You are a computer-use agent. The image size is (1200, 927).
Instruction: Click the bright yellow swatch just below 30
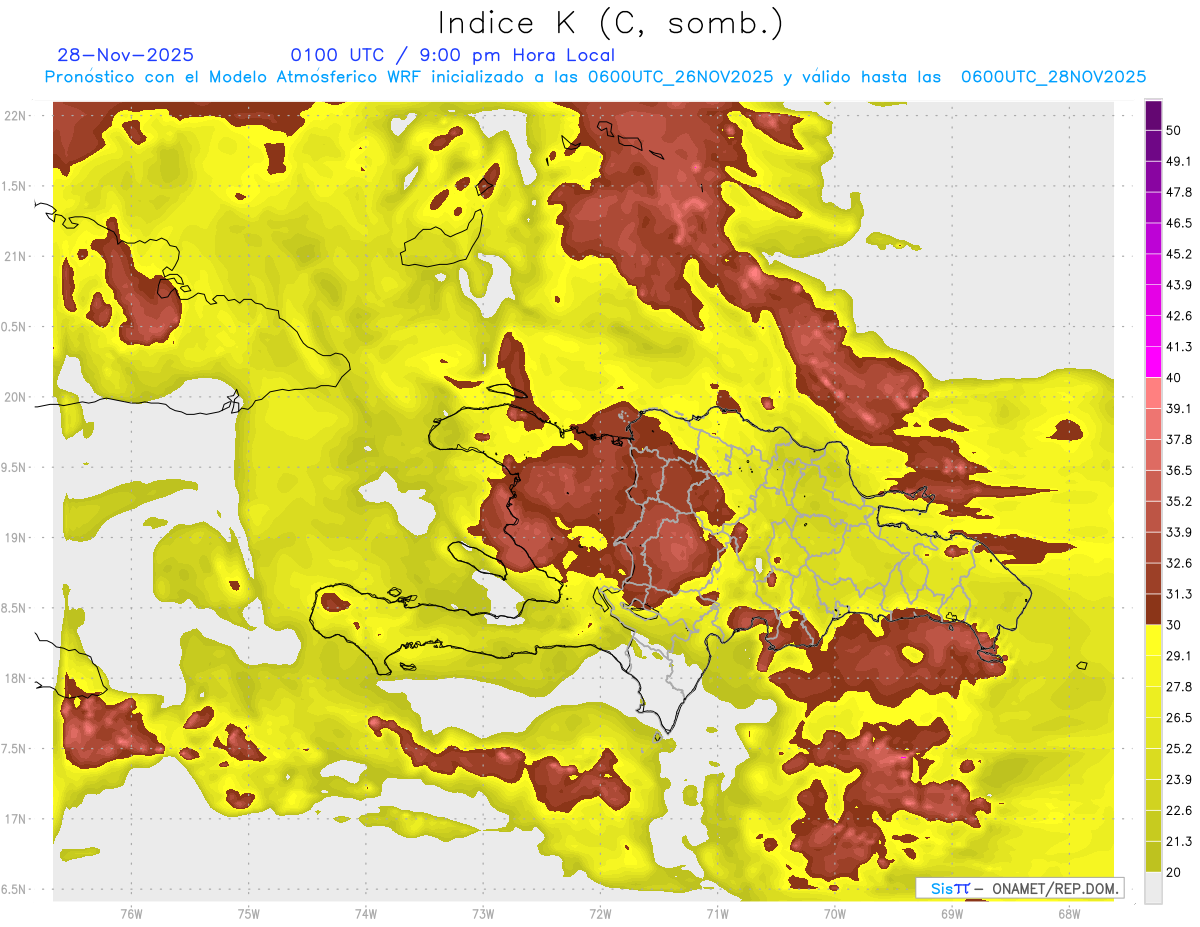coord(1153,640)
